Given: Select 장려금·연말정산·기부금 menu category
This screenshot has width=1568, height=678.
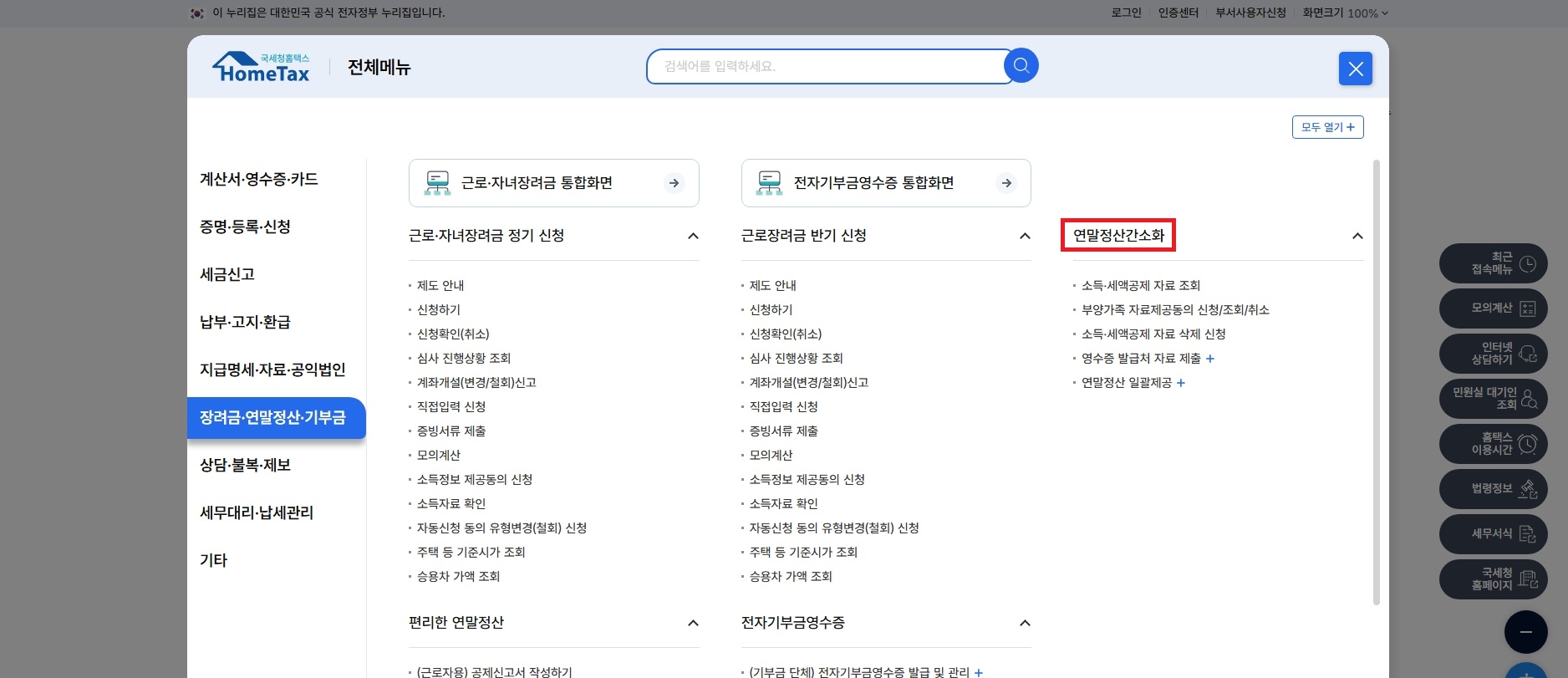Looking at the screenshot, I should pyautogui.click(x=277, y=418).
